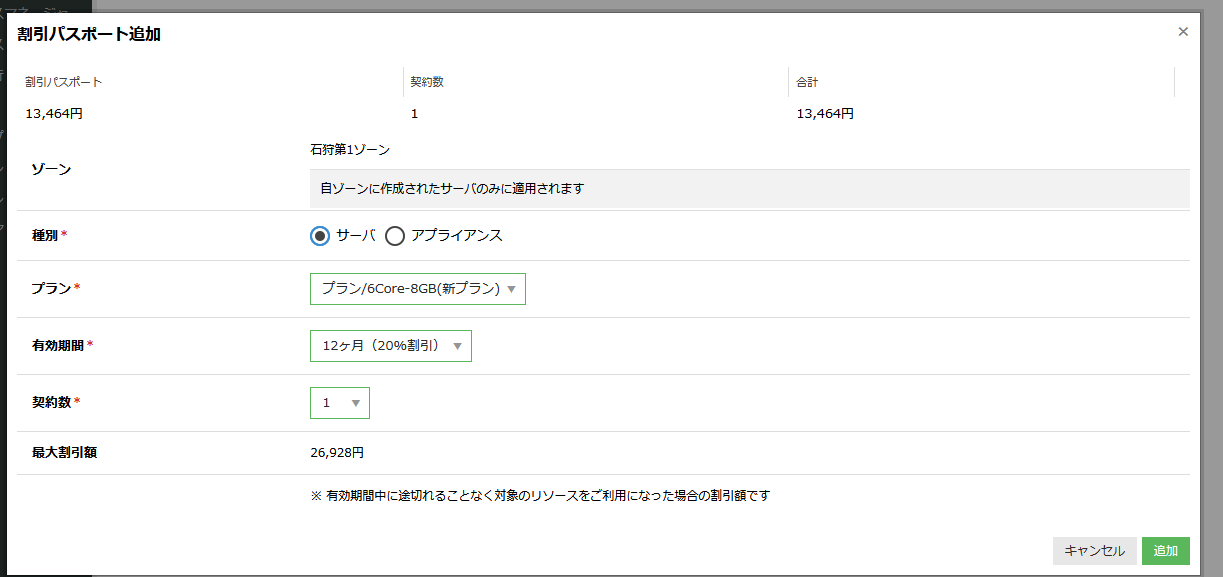This screenshot has width=1223, height=577.
Task: Click the 割引パスポート追加 dialog title
Action: click(89, 34)
